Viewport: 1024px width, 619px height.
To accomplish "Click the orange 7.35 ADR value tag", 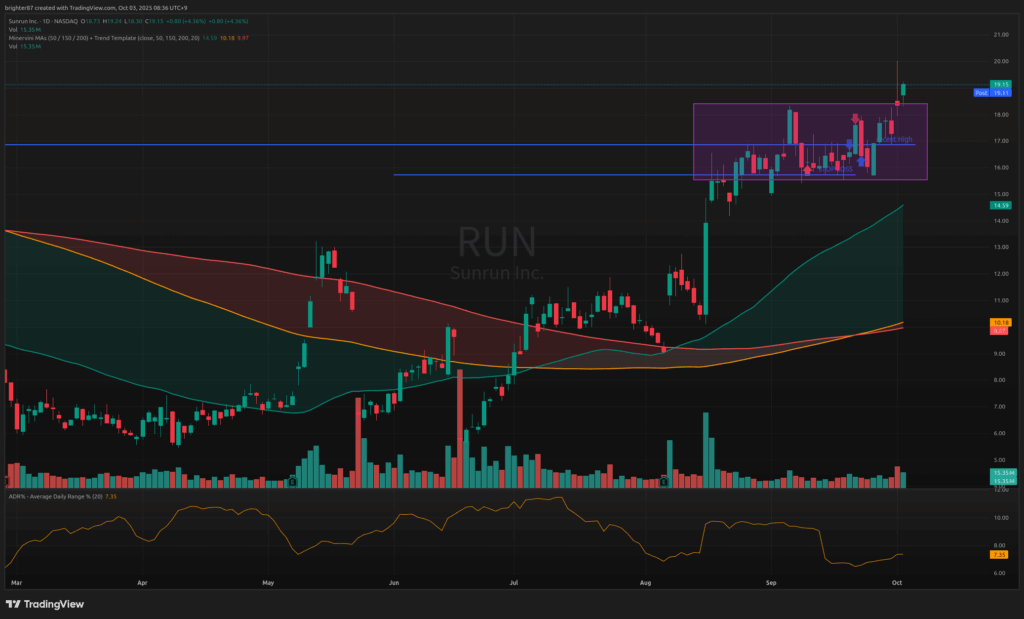I will pos(1000,554).
